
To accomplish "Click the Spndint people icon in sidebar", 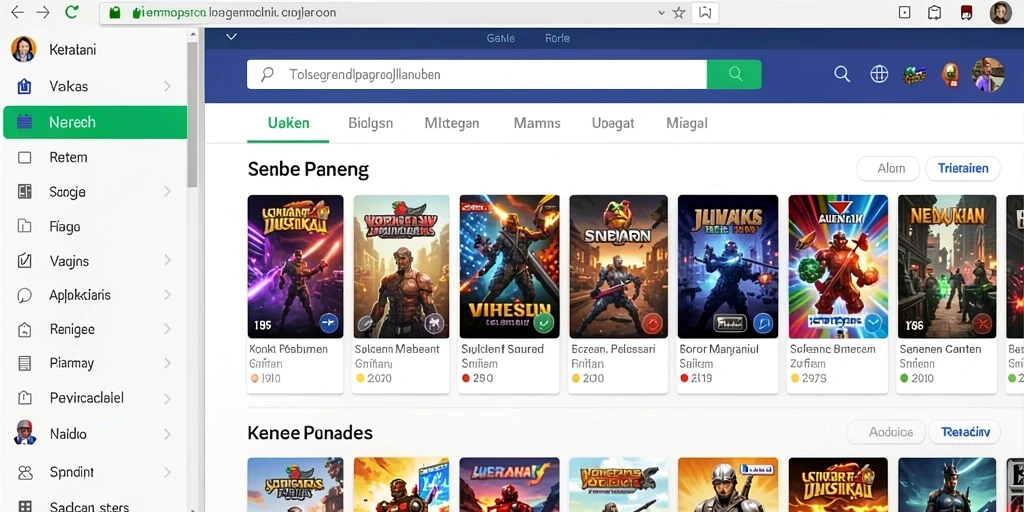I will click(25, 472).
